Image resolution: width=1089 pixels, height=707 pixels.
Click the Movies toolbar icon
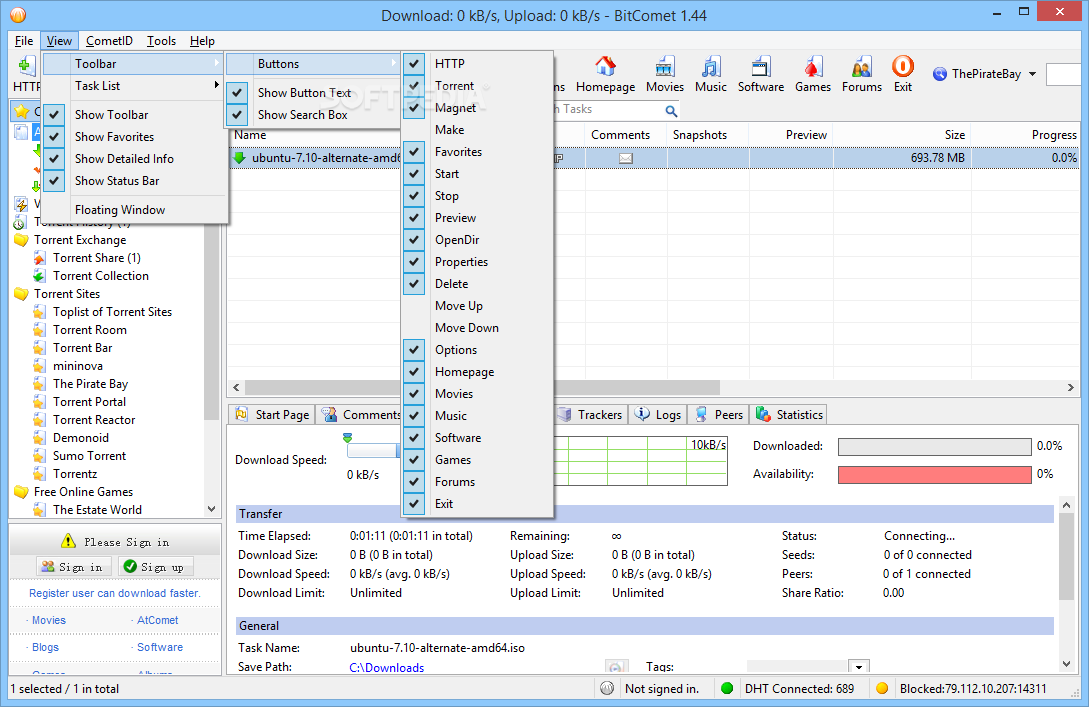click(x=665, y=67)
